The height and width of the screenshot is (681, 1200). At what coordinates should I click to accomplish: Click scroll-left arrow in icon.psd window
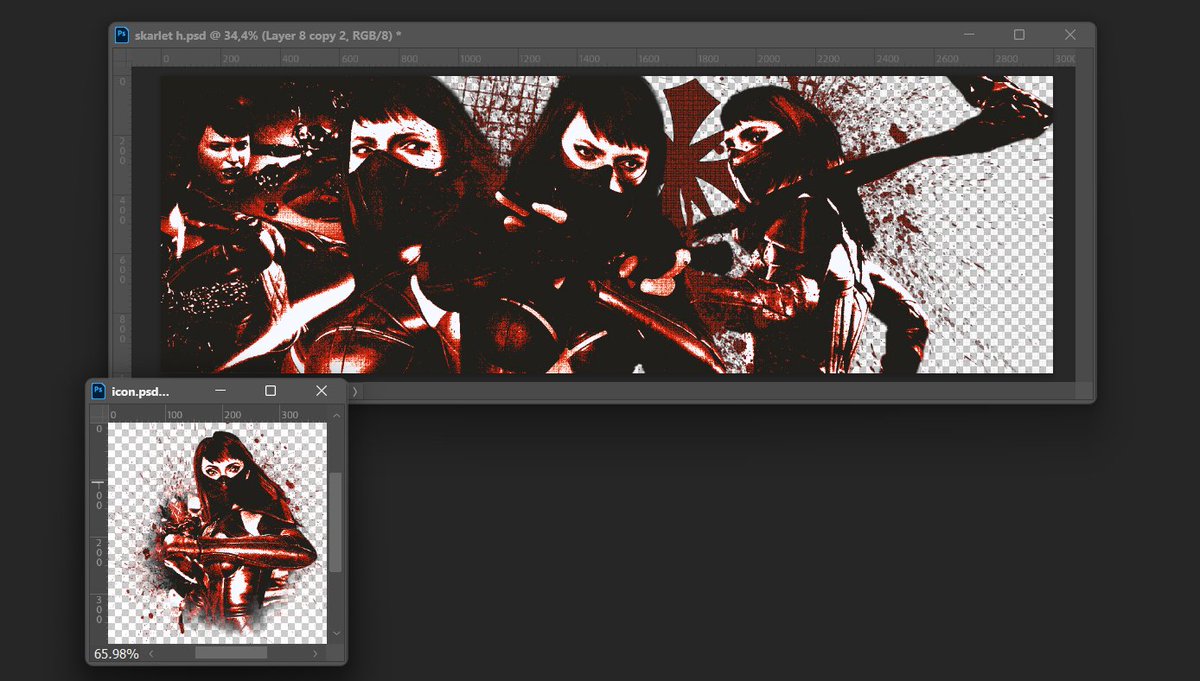click(x=151, y=653)
